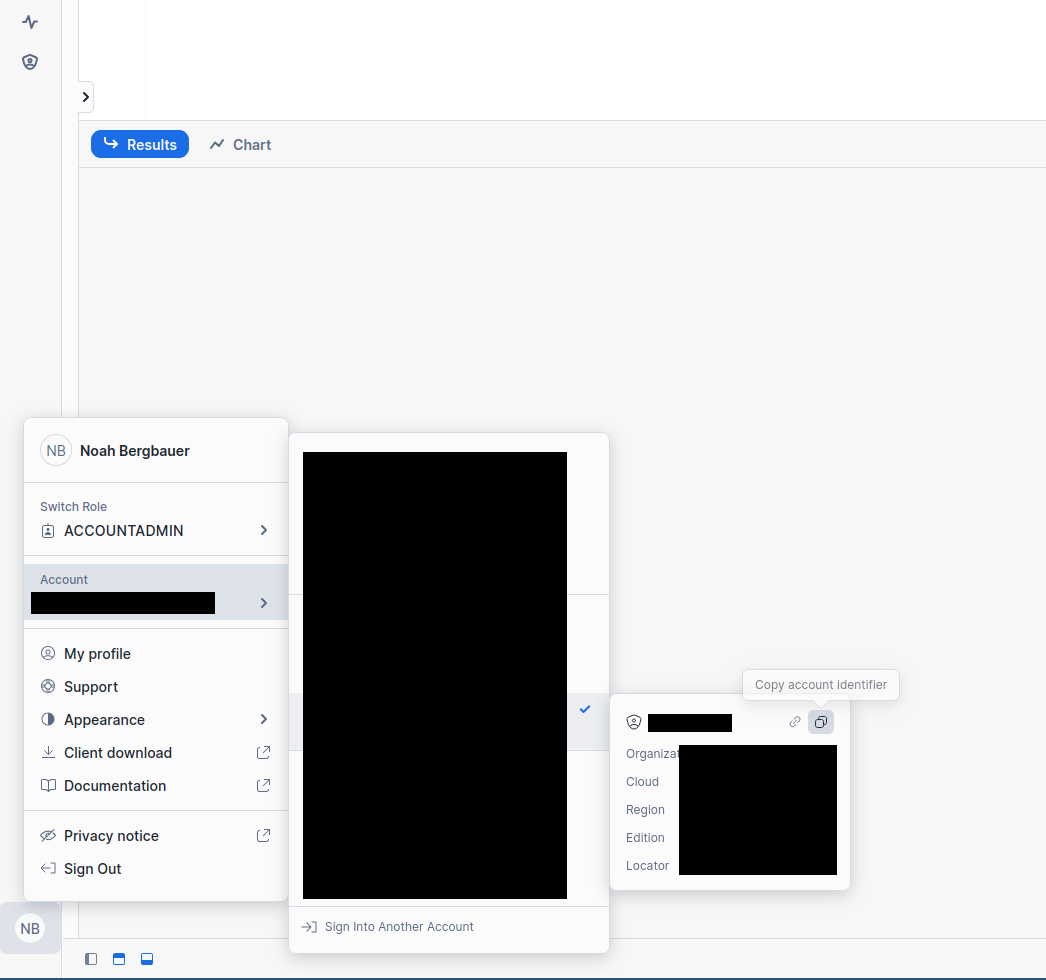Click external link icon next to Client download
This screenshot has width=1046, height=980.
coord(264,753)
